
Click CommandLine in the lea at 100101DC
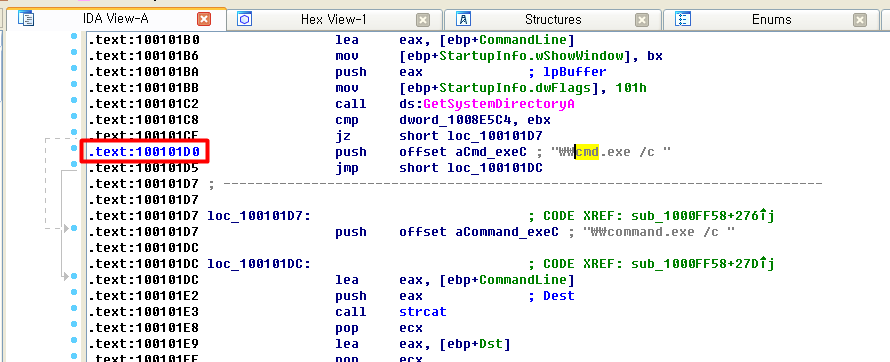coord(523,280)
